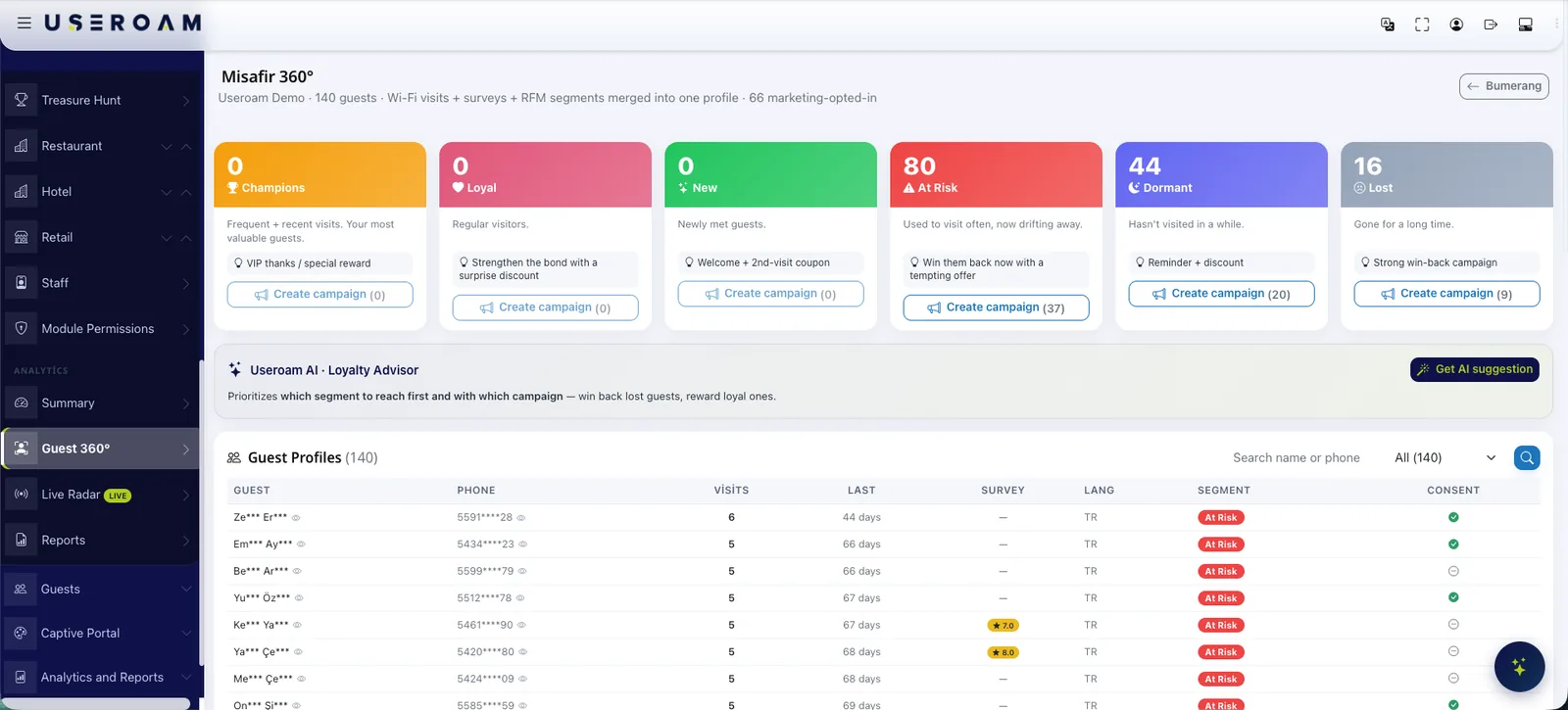1568x710 pixels.
Task: Click the Captive Portal palette icon
Action: [21, 633]
